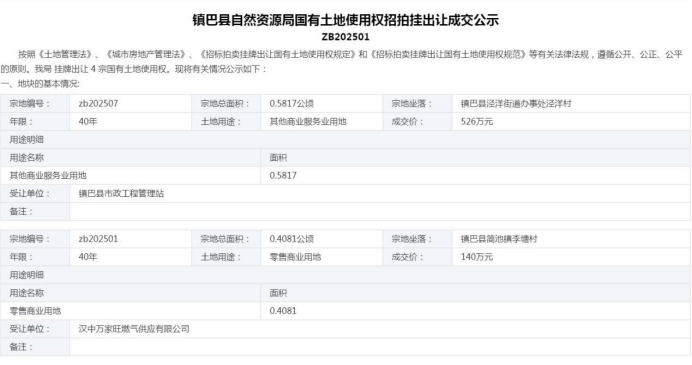692x365 pixels.
Task: Select transferee 汉中万家旺燃气供应有限公司
Action: pyautogui.click(x=134, y=329)
